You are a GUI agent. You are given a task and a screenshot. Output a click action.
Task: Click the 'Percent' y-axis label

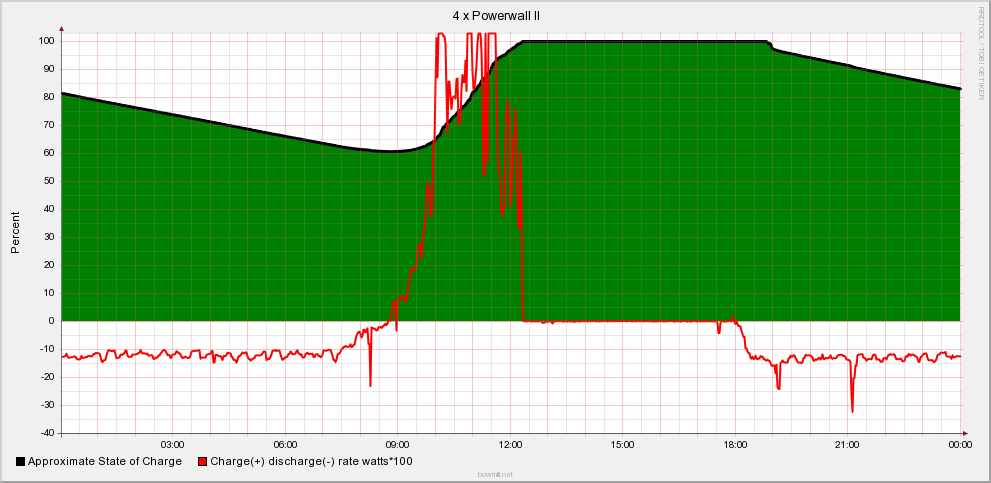click(x=16, y=232)
